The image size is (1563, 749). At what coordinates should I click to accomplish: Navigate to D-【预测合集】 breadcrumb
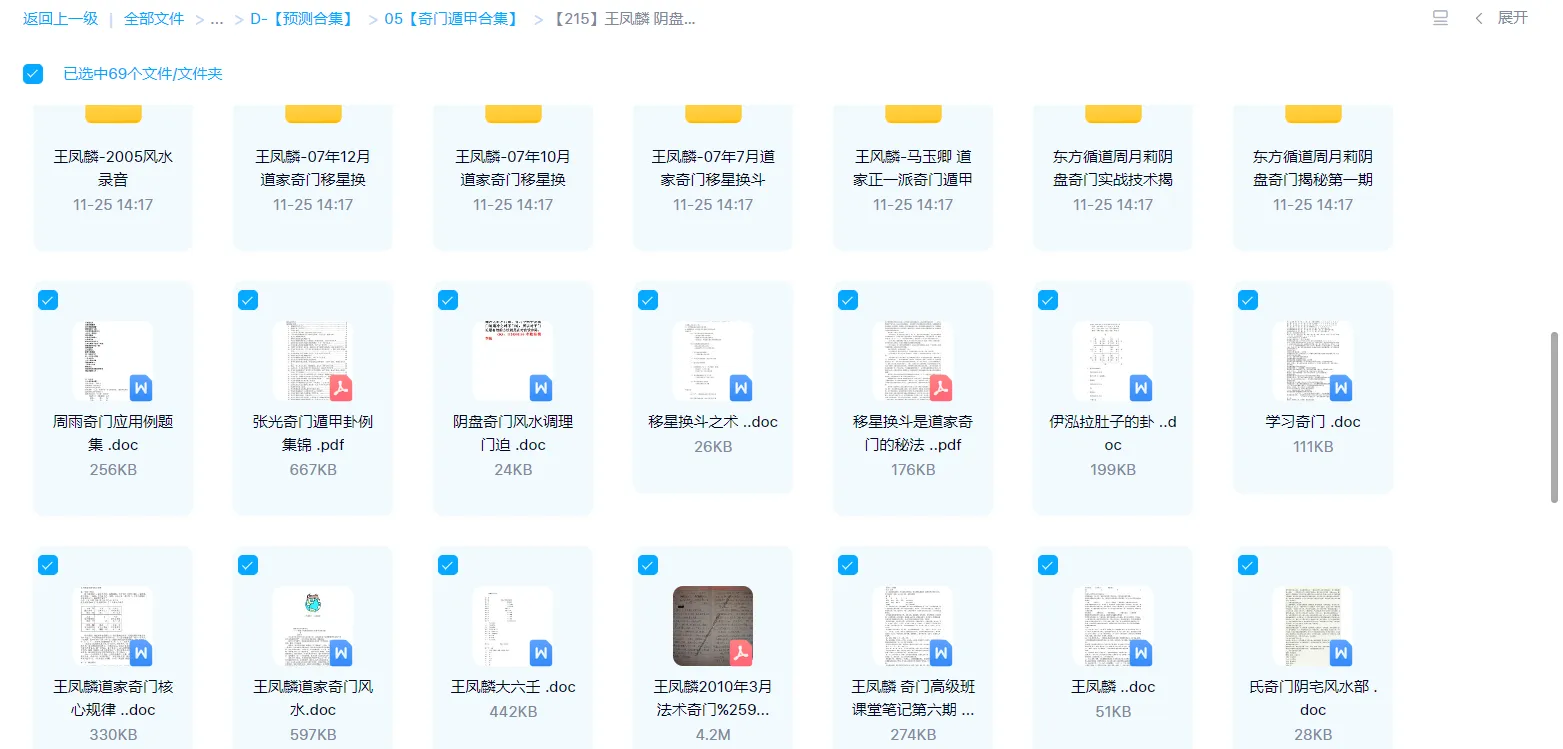[304, 19]
